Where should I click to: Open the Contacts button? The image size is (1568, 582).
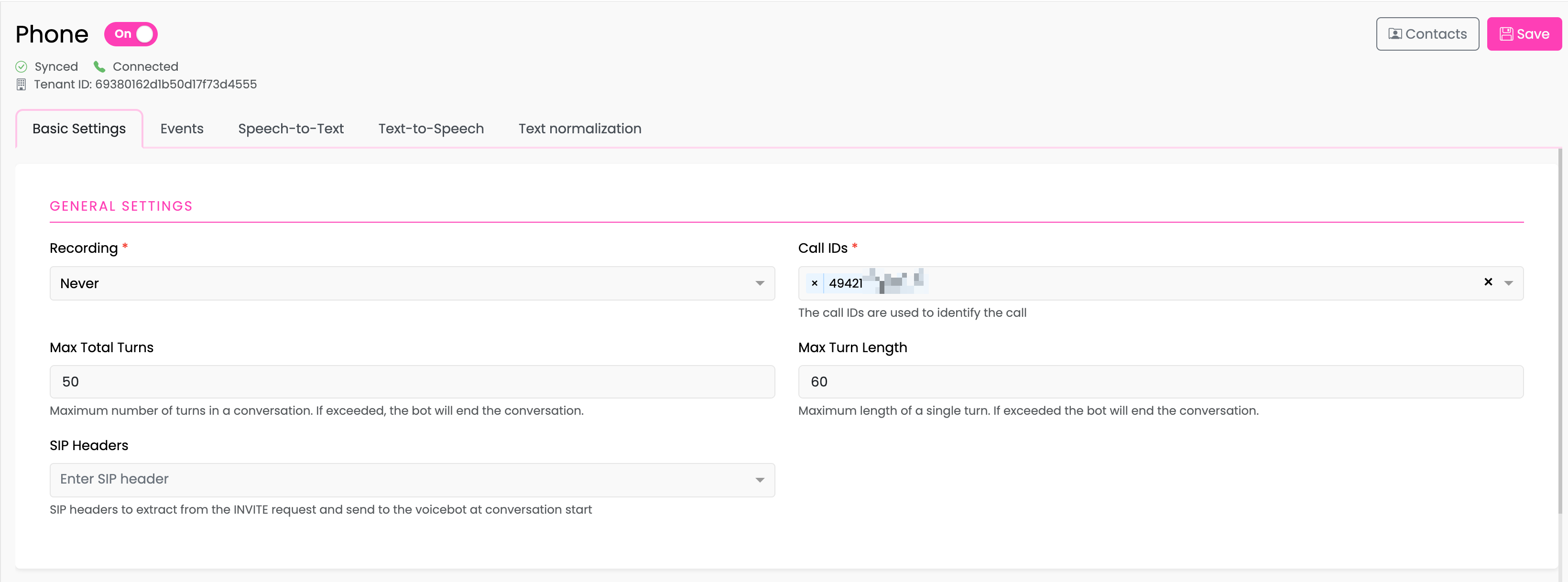click(x=1427, y=34)
